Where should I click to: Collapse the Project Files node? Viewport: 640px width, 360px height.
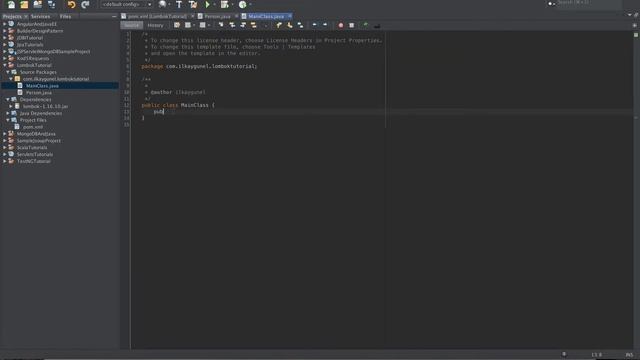[x=8, y=120]
